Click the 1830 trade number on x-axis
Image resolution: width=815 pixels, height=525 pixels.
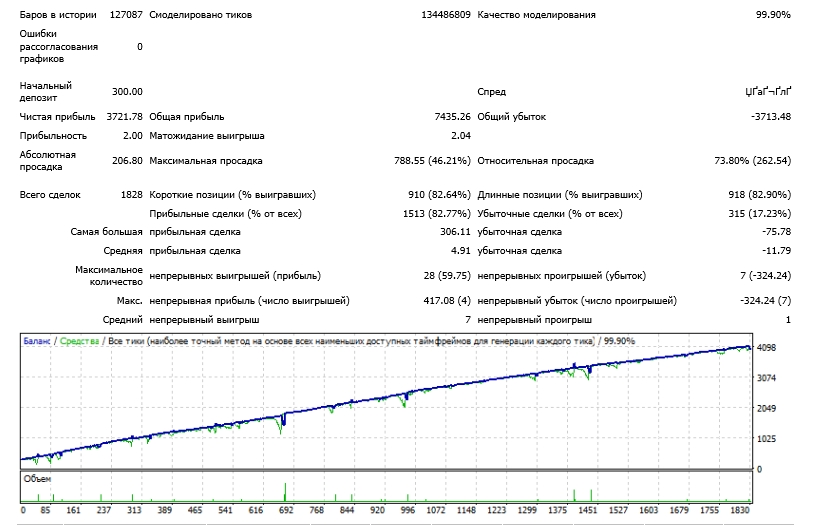740,510
